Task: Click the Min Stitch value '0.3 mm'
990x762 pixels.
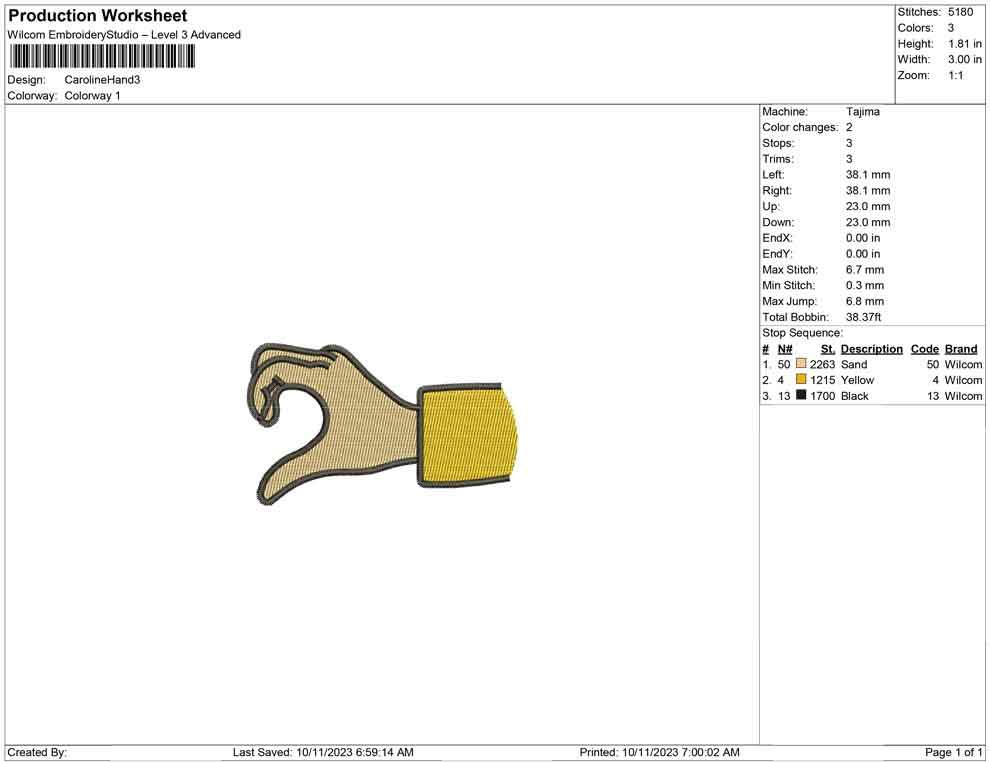Action: coord(865,285)
